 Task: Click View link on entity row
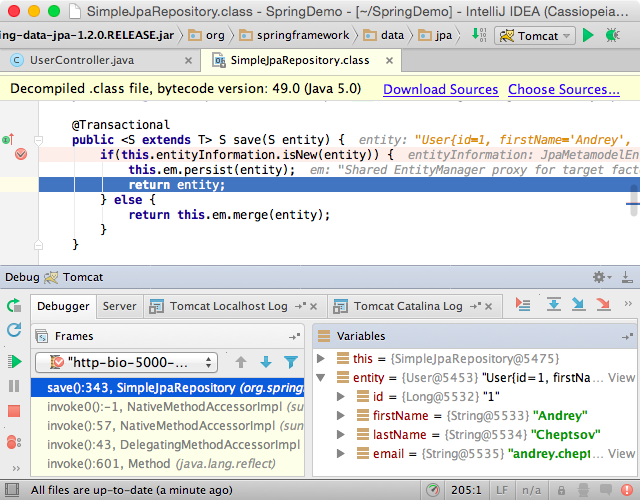click(621, 378)
